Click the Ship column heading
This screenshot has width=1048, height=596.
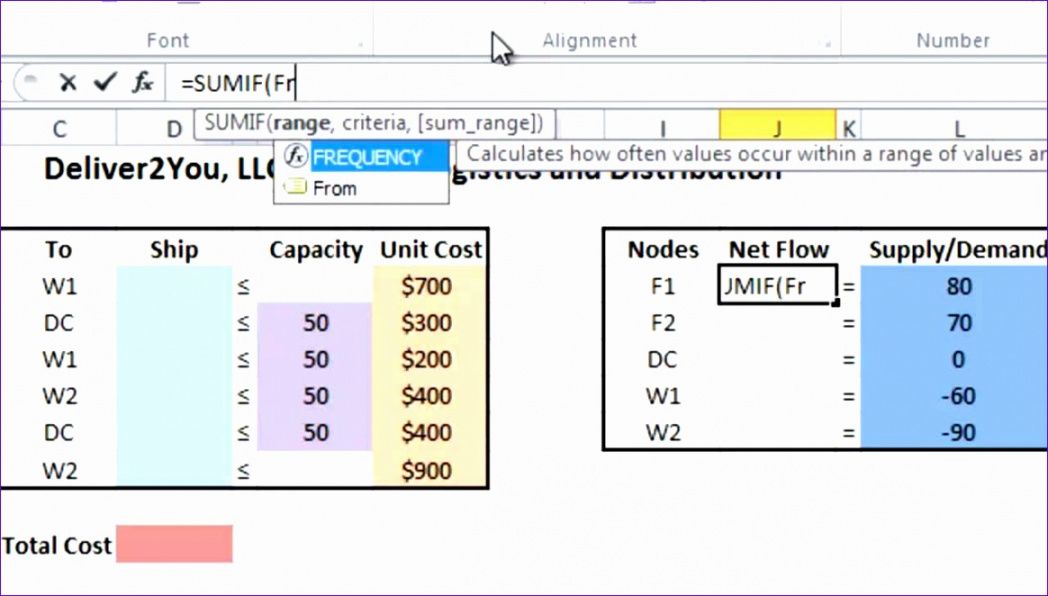(174, 249)
